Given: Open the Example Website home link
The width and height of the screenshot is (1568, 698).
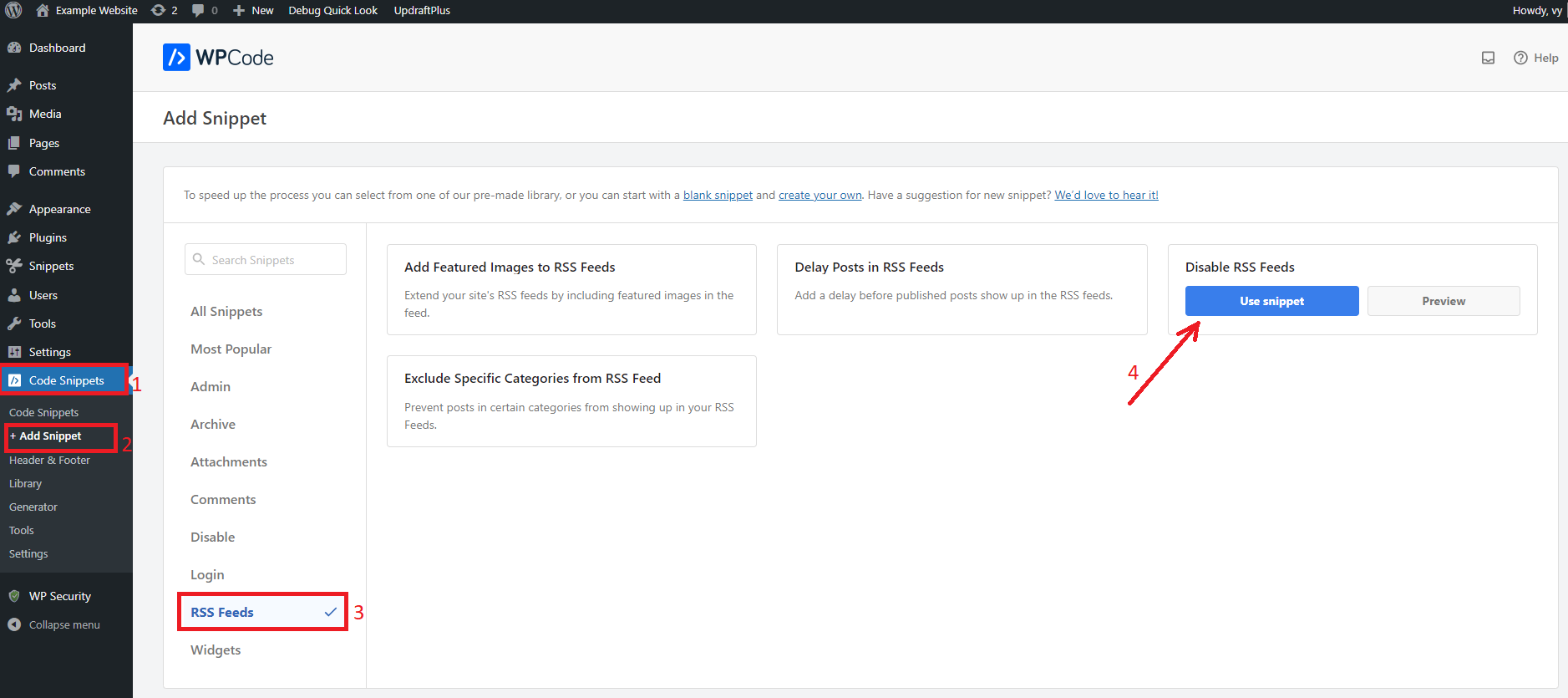Looking at the screenshot, I should pos(87,10).
